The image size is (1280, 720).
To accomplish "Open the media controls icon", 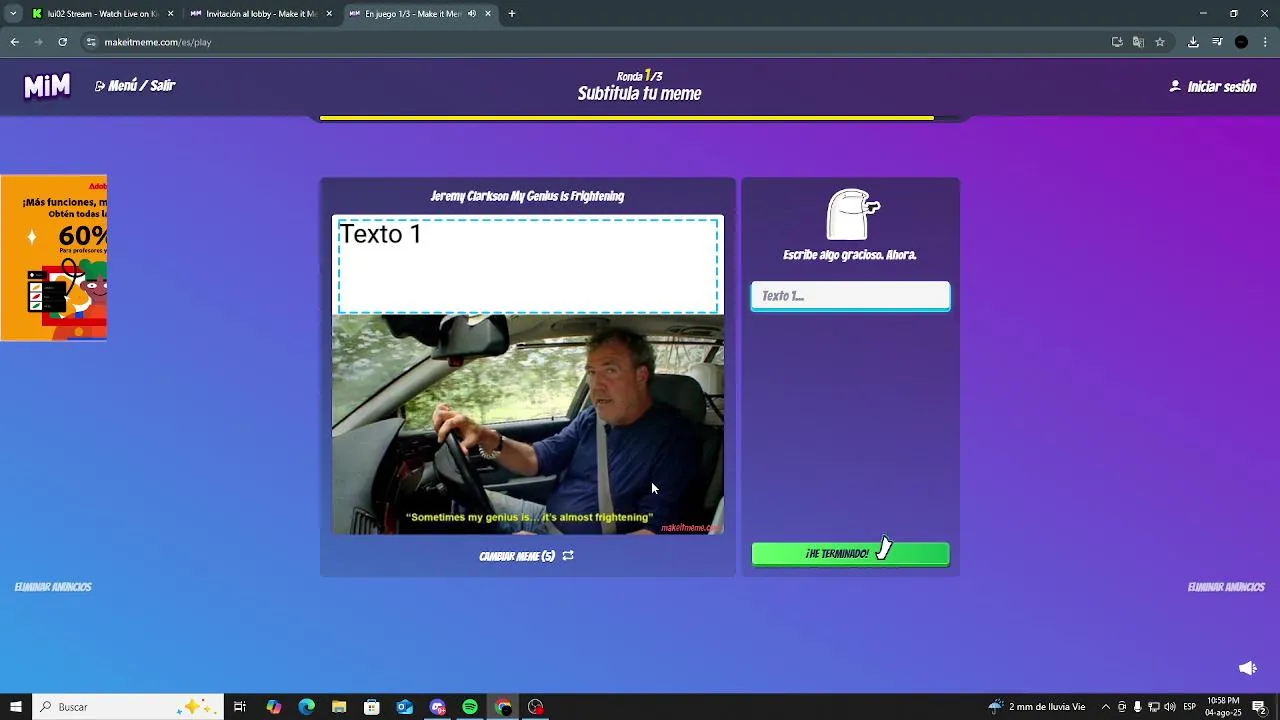I will click(1217, 42).
